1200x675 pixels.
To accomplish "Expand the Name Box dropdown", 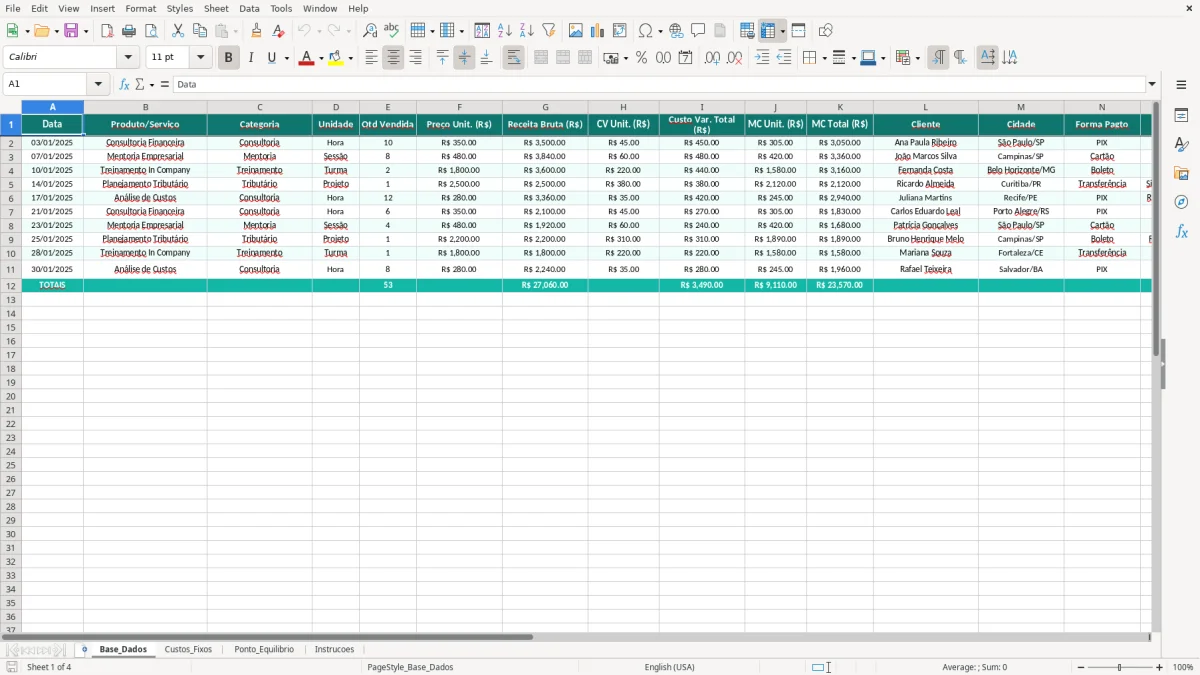I will tap(98, 85).
